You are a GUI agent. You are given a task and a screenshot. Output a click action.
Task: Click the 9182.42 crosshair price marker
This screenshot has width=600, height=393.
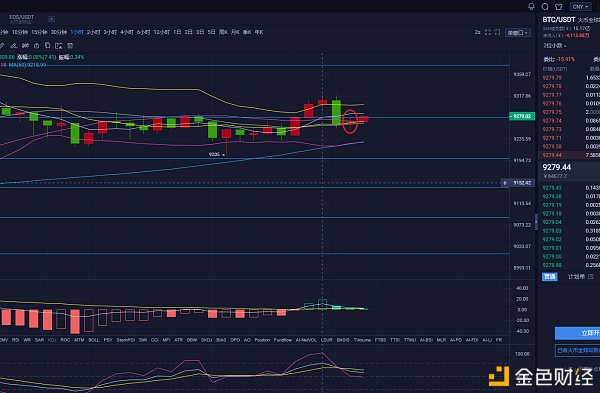coord(517,183)
